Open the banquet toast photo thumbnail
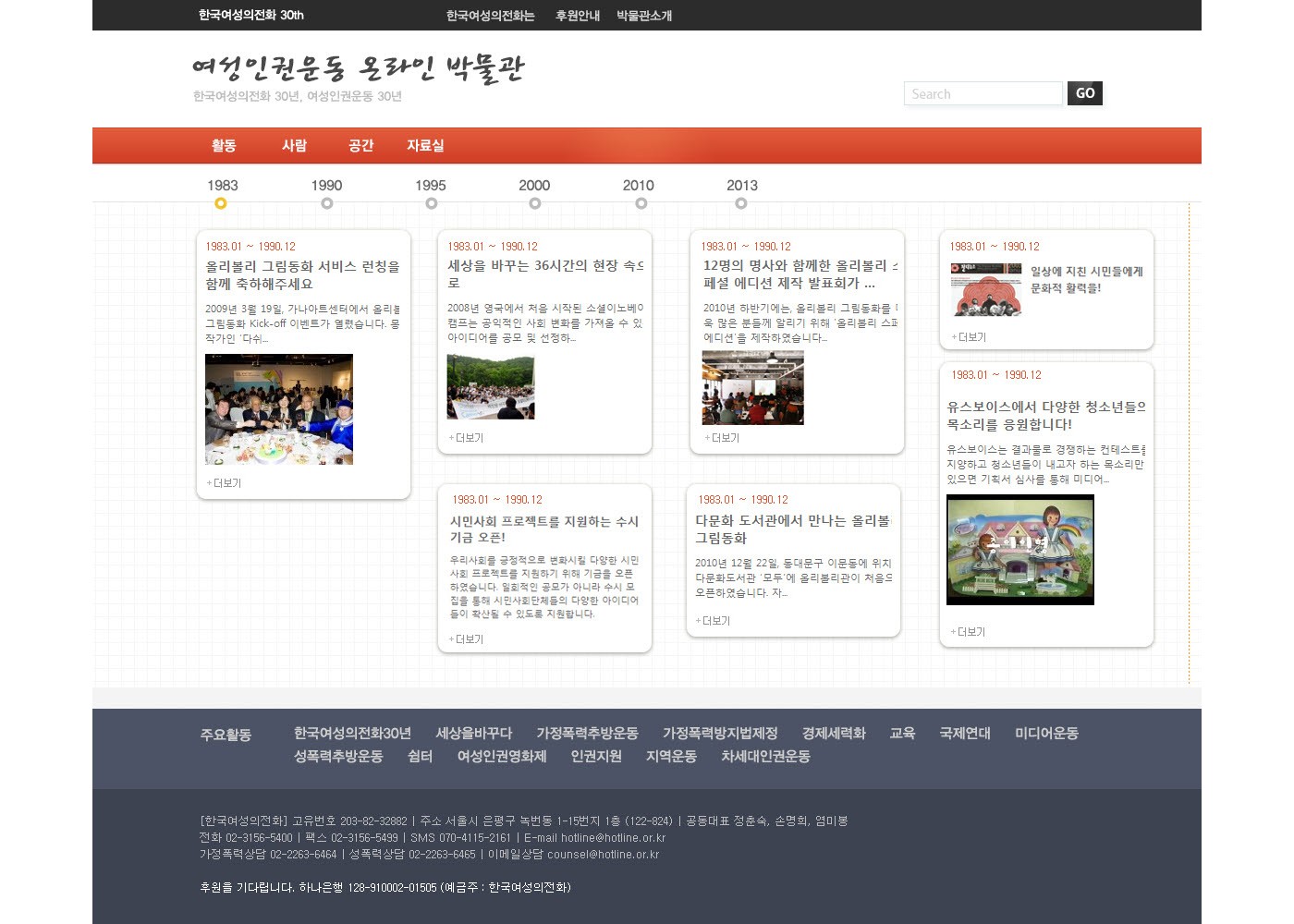The height and width of the screenshot is (924, 1294). tap(279, 409)
